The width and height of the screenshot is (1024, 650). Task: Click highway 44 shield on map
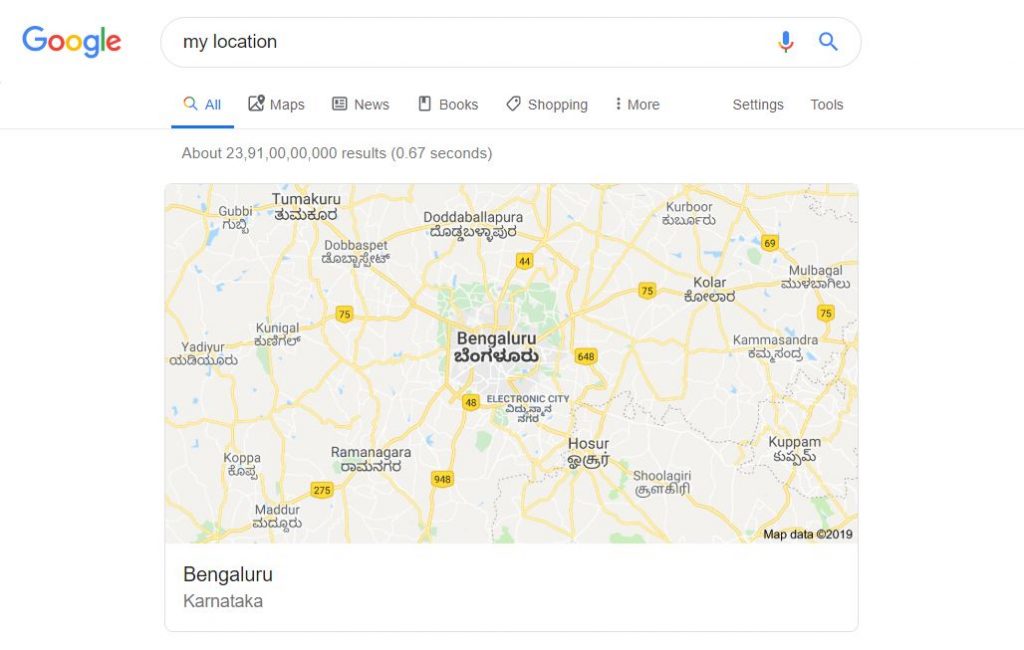pos(524,262)
